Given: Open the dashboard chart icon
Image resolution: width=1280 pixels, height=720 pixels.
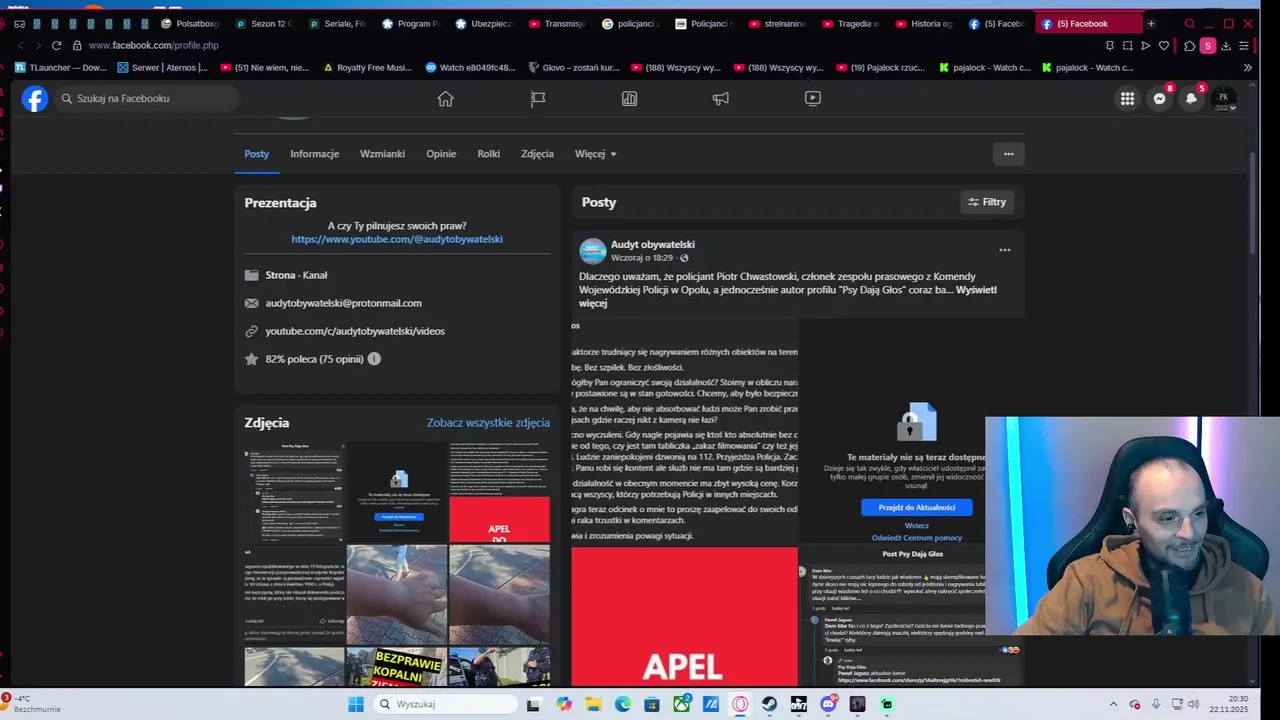Looking at the screenshot, I should point(629,98).
